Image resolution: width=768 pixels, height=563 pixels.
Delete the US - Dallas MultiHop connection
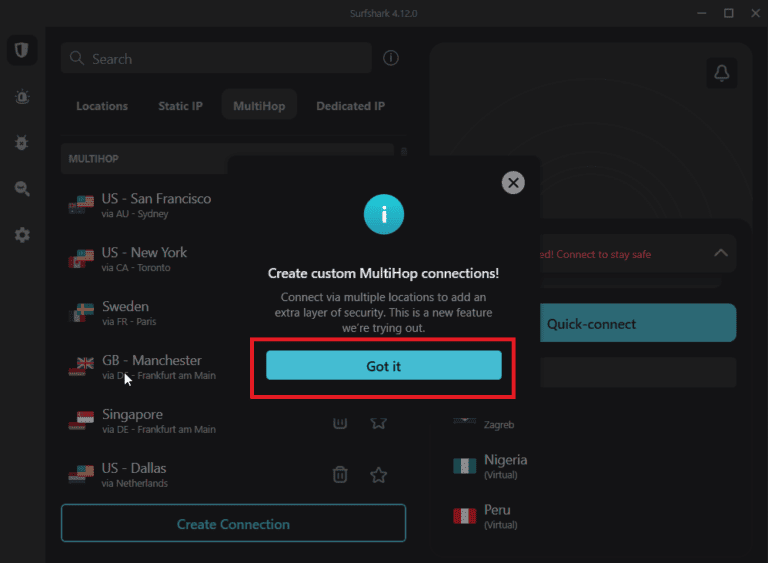click(340, 475)
